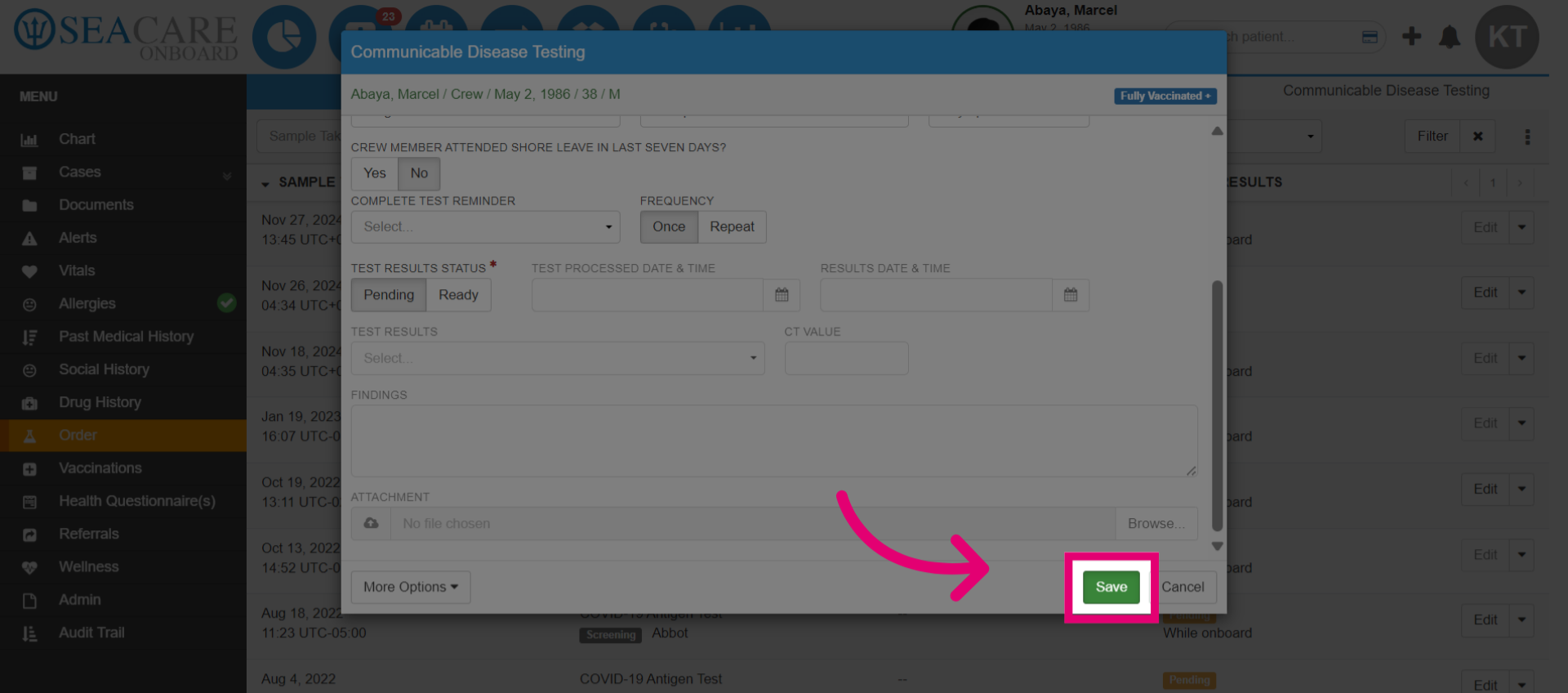Screen dimensions: 1568x693
Task: Open the Test Results select dropdown
Action: [558, 358]
